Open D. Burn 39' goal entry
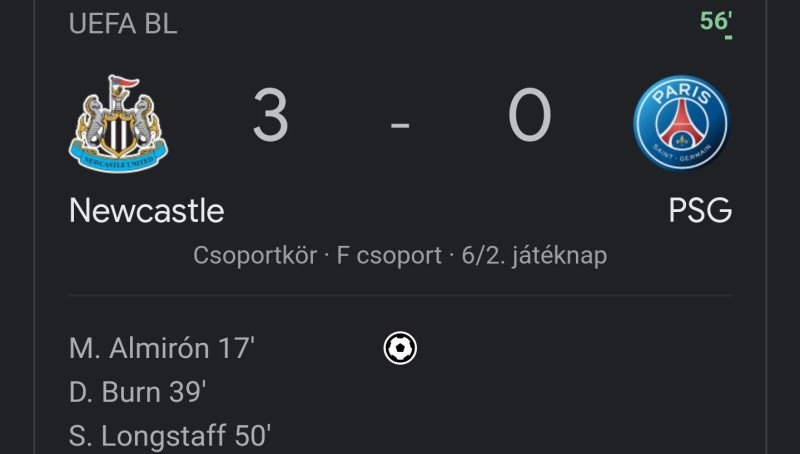 coord(137,392)
